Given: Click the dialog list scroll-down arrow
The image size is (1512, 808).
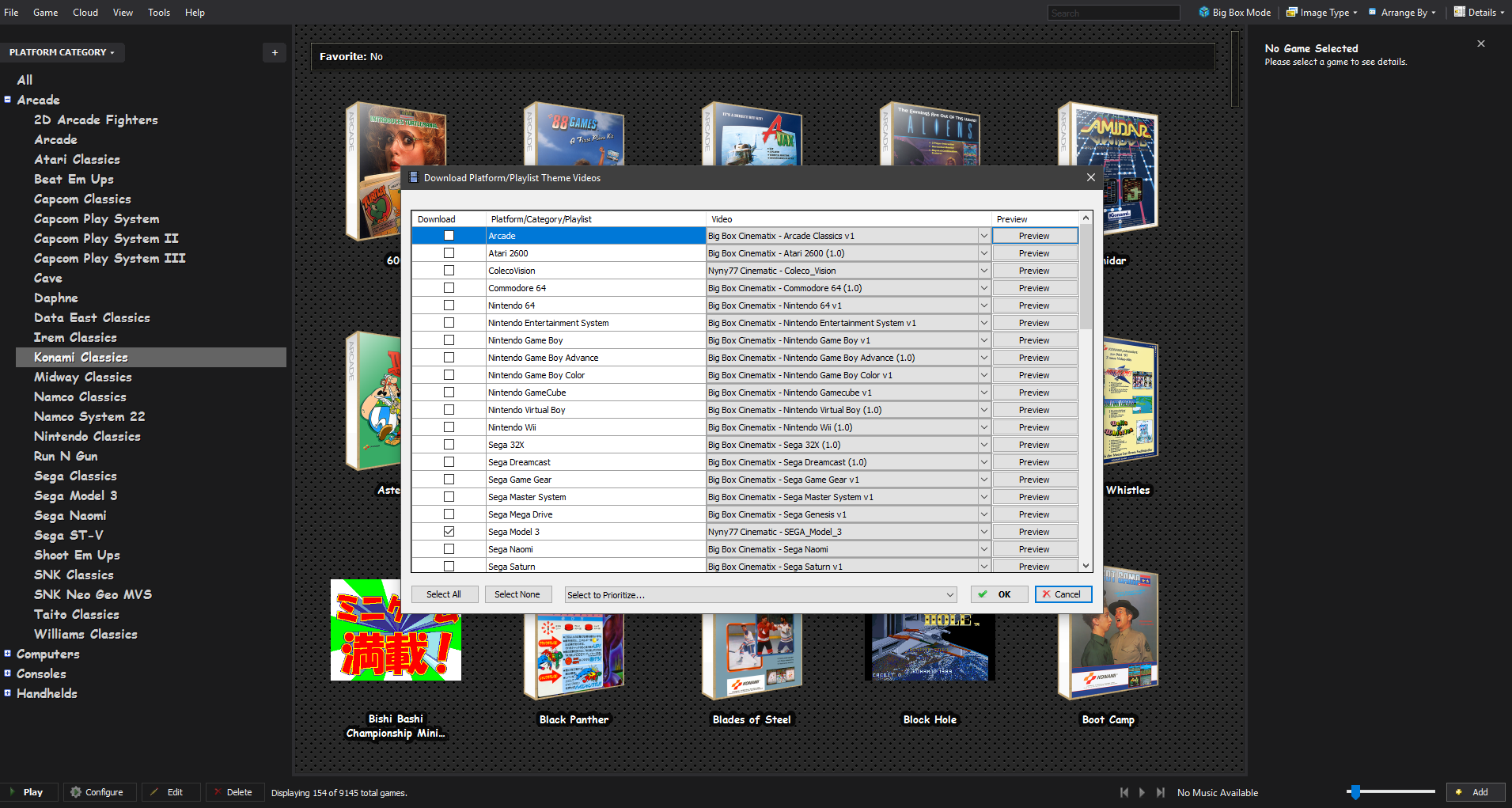Looking at the screenshot, I should (x=1086, y=566).
